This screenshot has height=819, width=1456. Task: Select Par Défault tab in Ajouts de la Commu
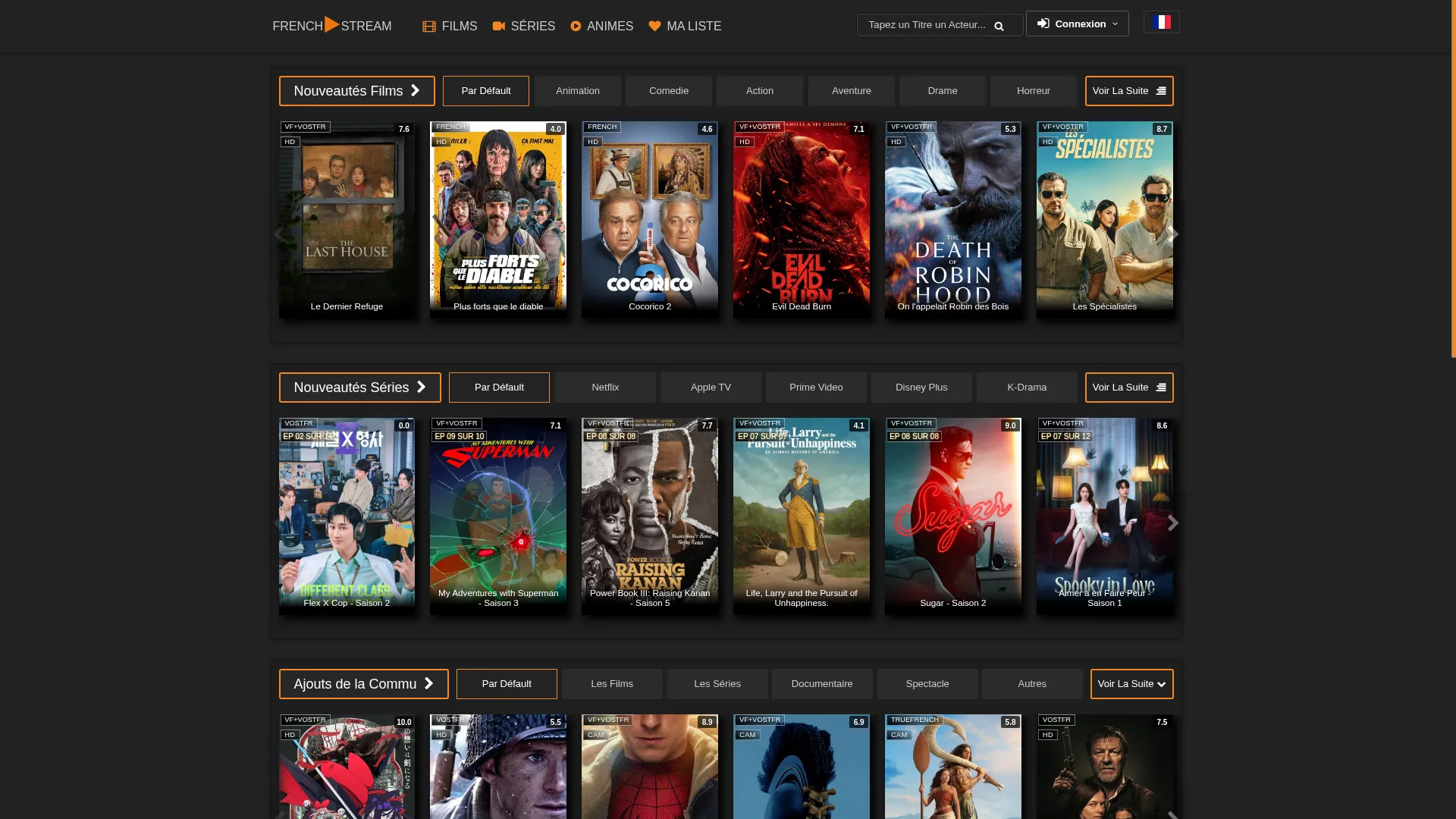point(507,684)
